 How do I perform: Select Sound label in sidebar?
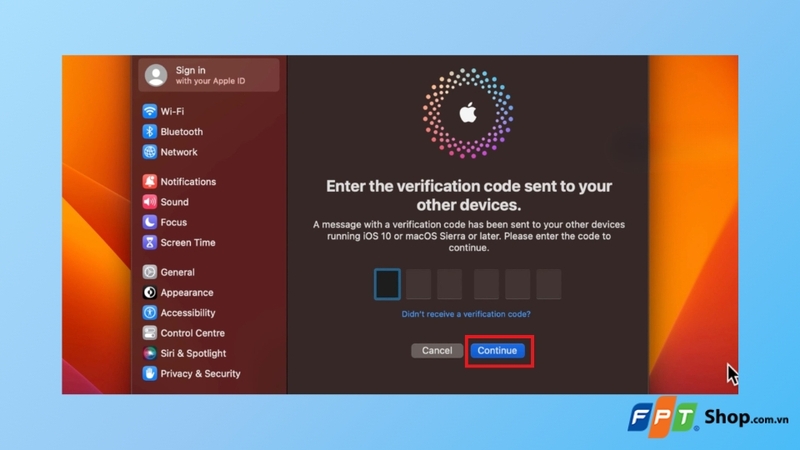pyautogui.click(x=174, y=202)
